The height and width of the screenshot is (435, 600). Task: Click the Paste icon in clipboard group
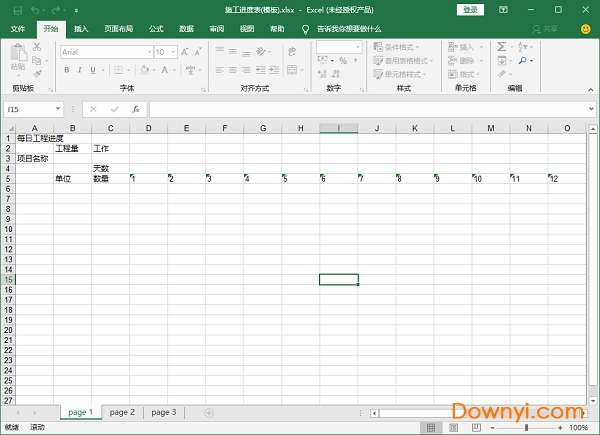click(18, 57)
